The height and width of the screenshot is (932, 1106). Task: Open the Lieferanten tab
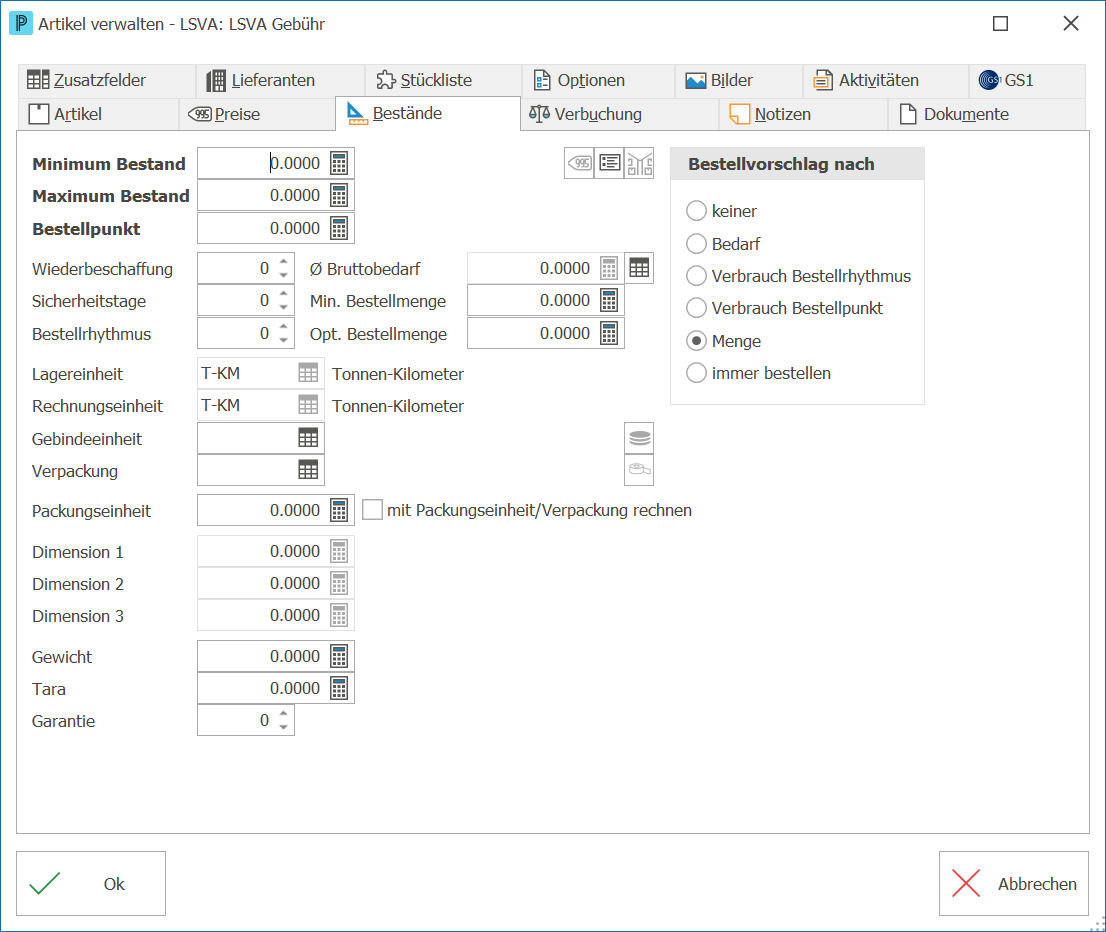tap(280, 80)
